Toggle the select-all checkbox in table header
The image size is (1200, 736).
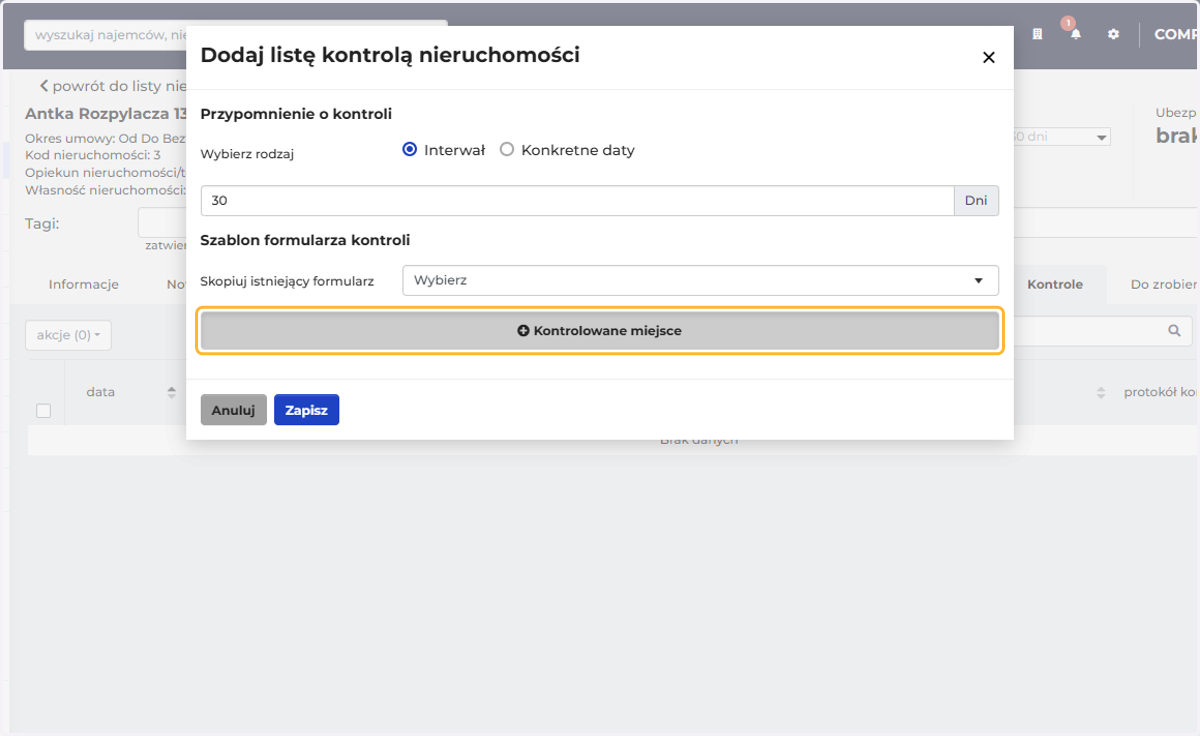43,410
